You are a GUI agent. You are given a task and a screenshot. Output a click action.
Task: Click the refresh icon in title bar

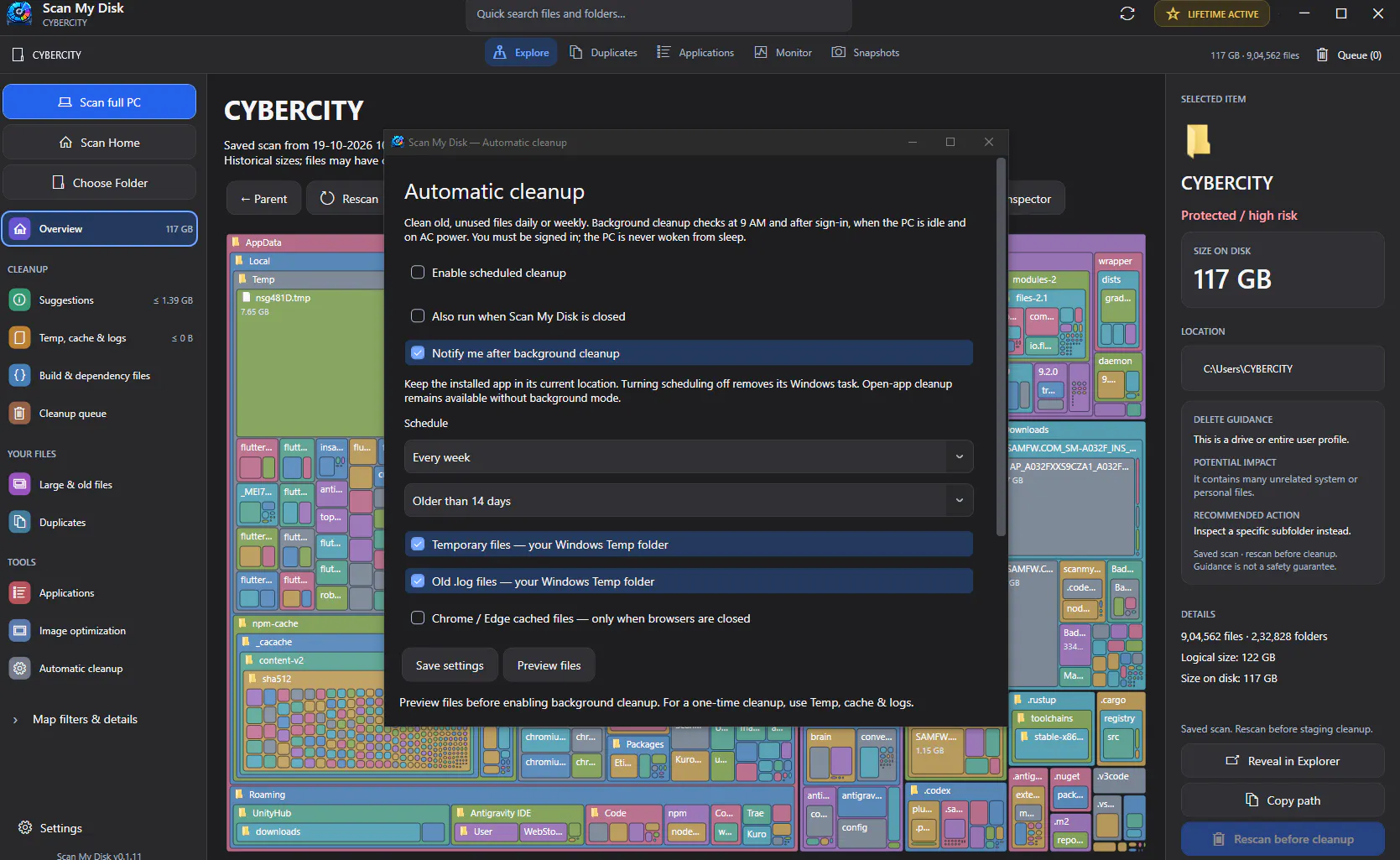[1127, 13]
